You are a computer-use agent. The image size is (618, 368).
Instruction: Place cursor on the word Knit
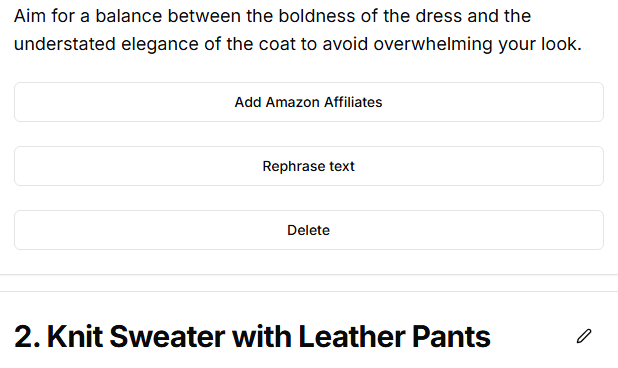(x=75, y=336)
